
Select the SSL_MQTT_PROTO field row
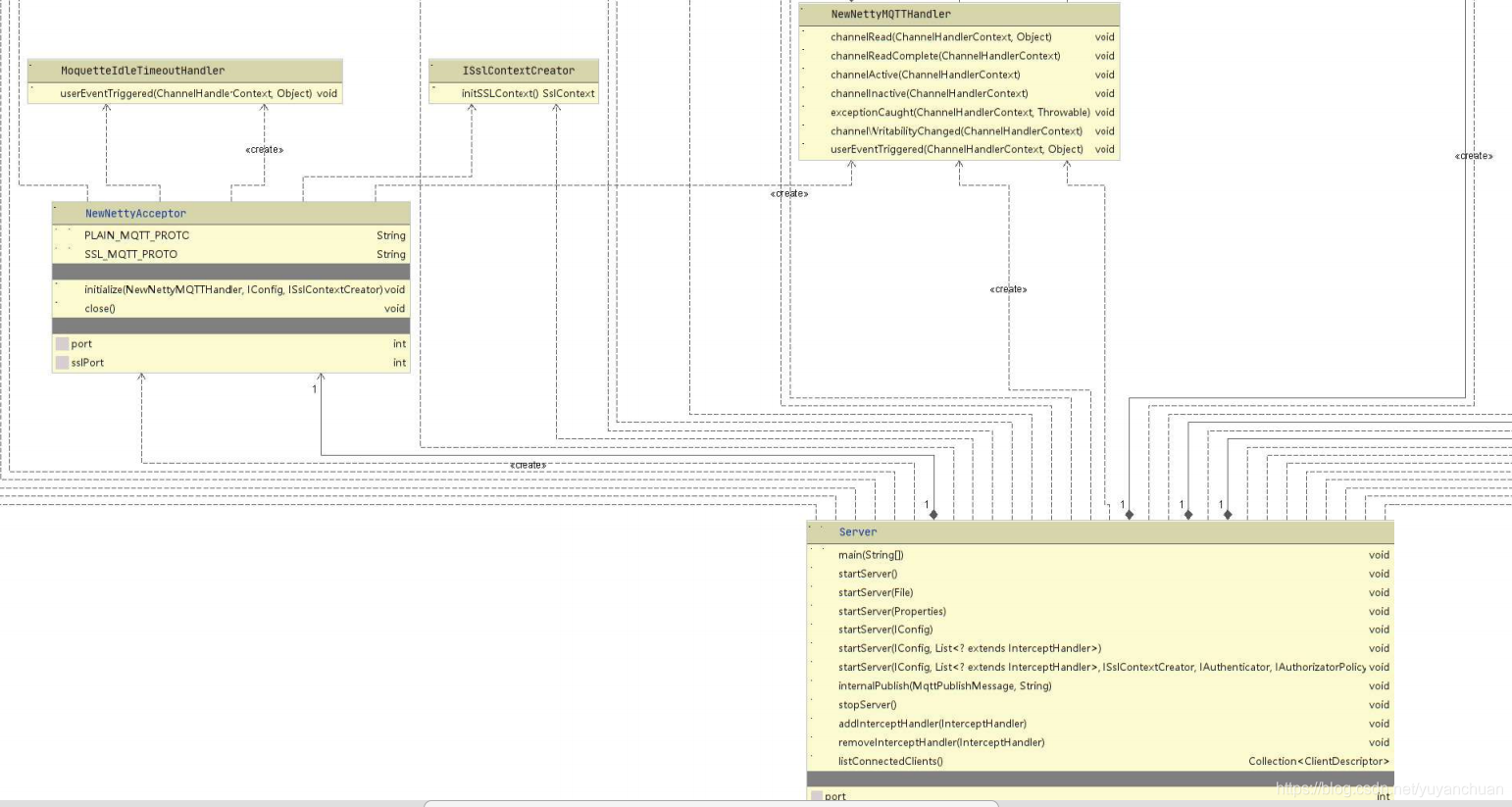[x=231, y=254]
